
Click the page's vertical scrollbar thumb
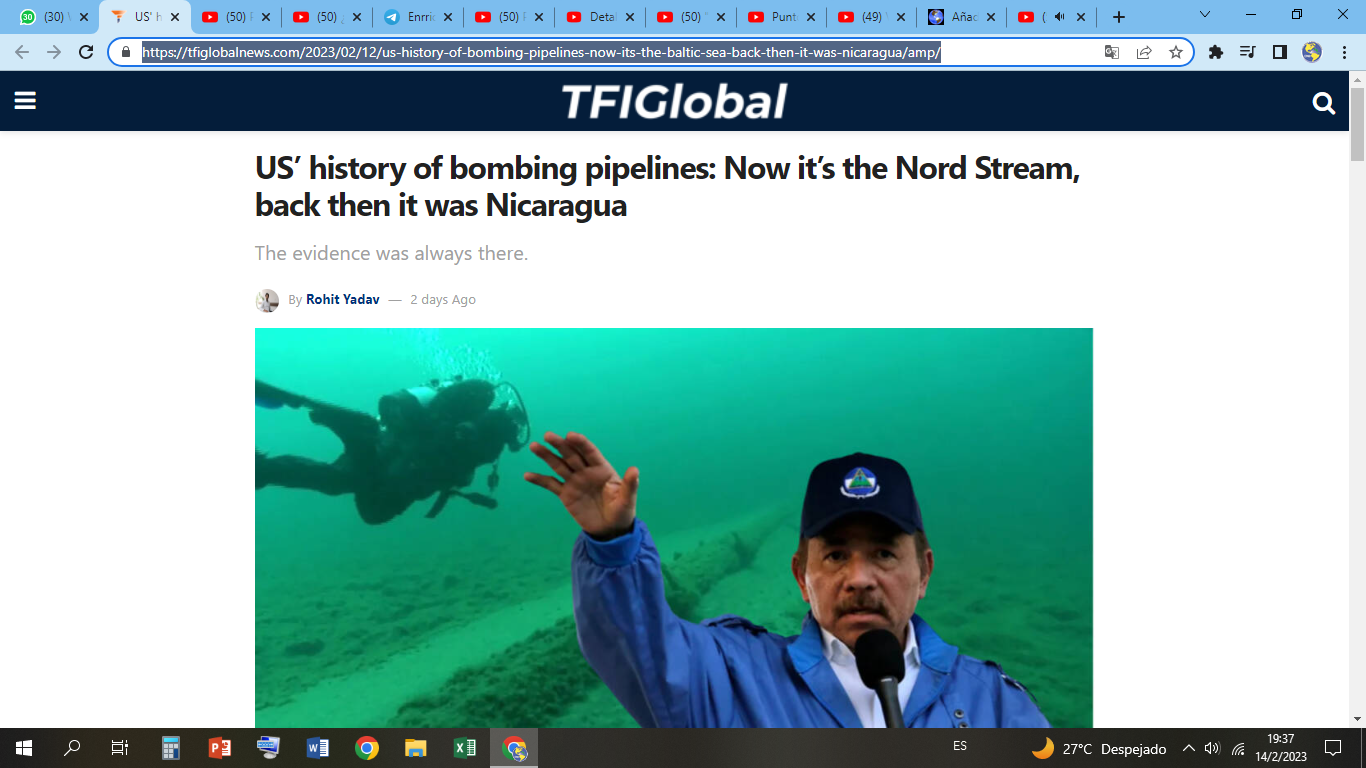pyautogui.click(x=1357, y=123)
